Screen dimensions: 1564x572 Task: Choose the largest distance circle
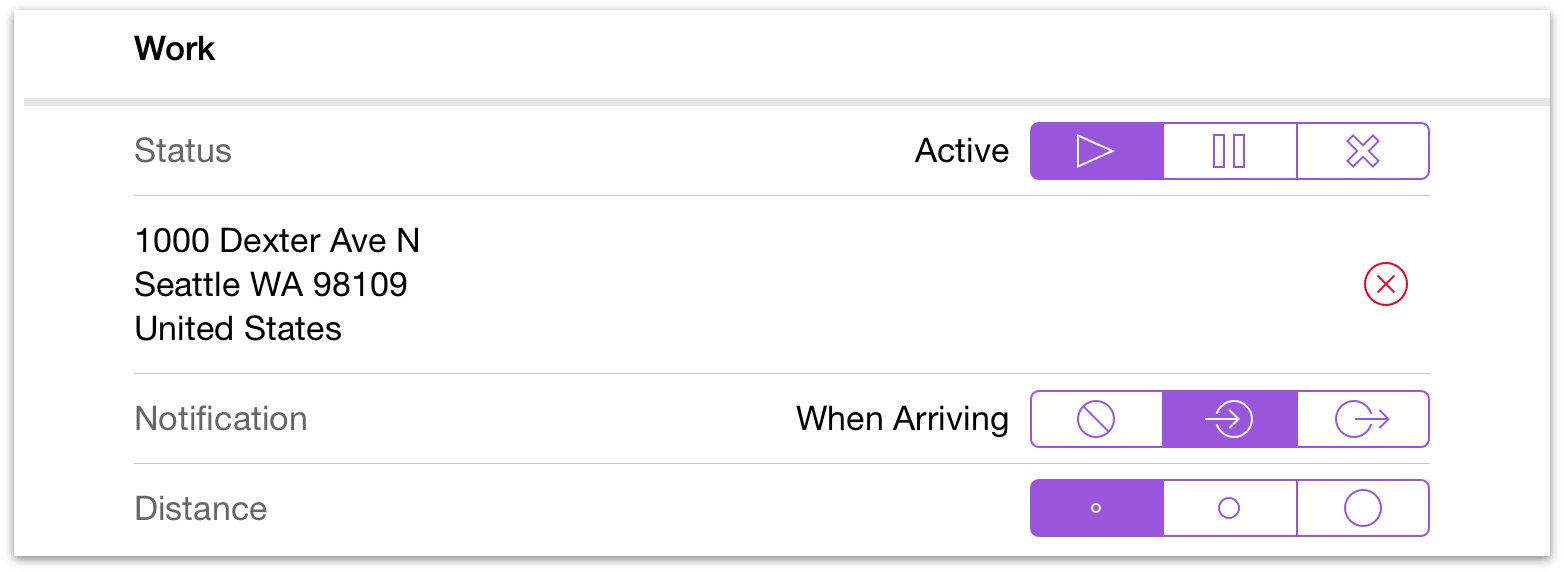tap(1362, 508)
